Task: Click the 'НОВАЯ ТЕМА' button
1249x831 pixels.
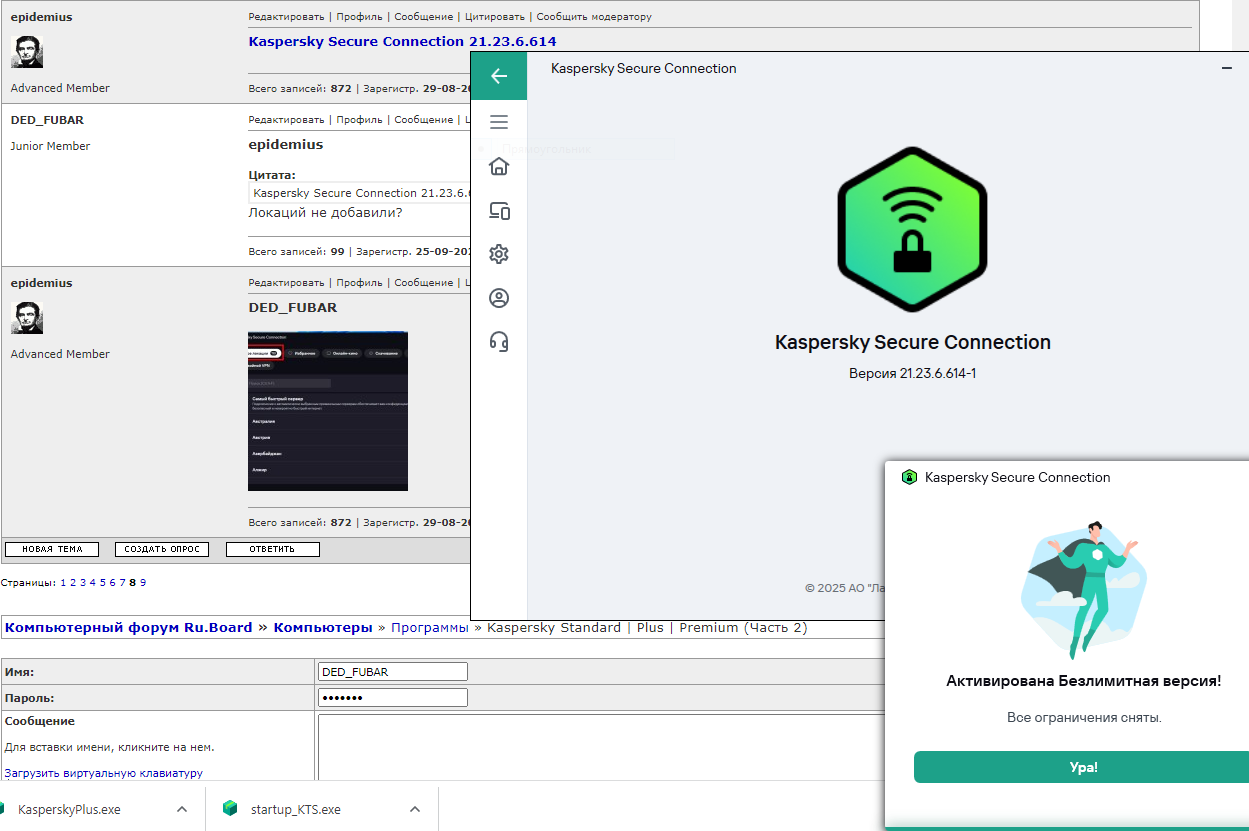Action: [x=52, y=549]
